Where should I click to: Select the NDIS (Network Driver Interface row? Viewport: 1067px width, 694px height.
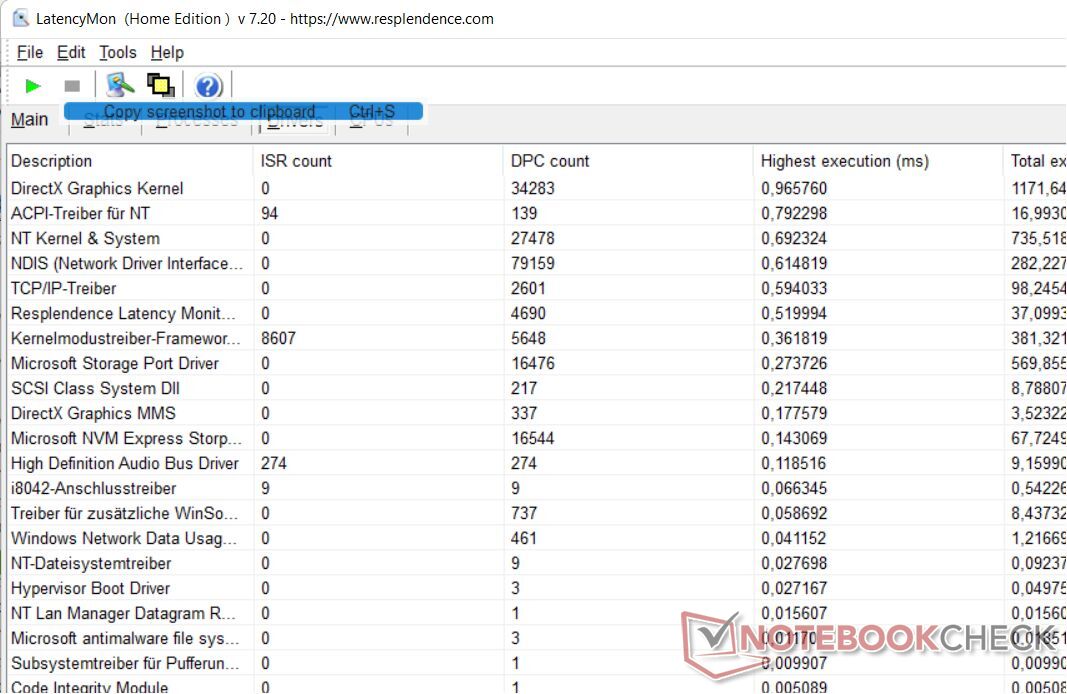(x=536, y=263)
